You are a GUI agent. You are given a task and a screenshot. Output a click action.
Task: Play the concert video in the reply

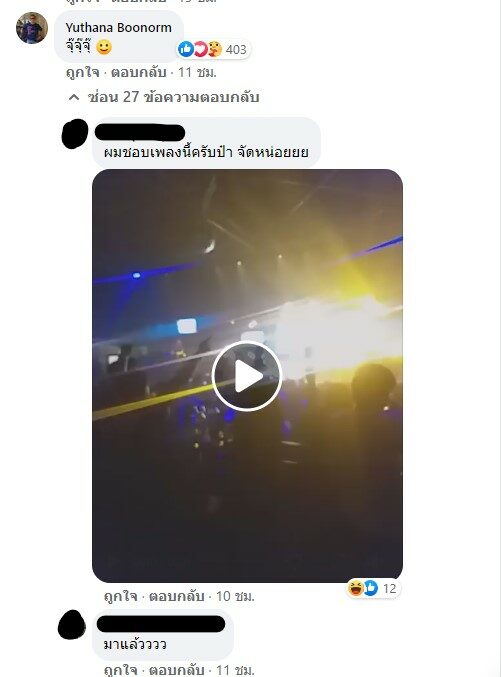tap(247, 376)
